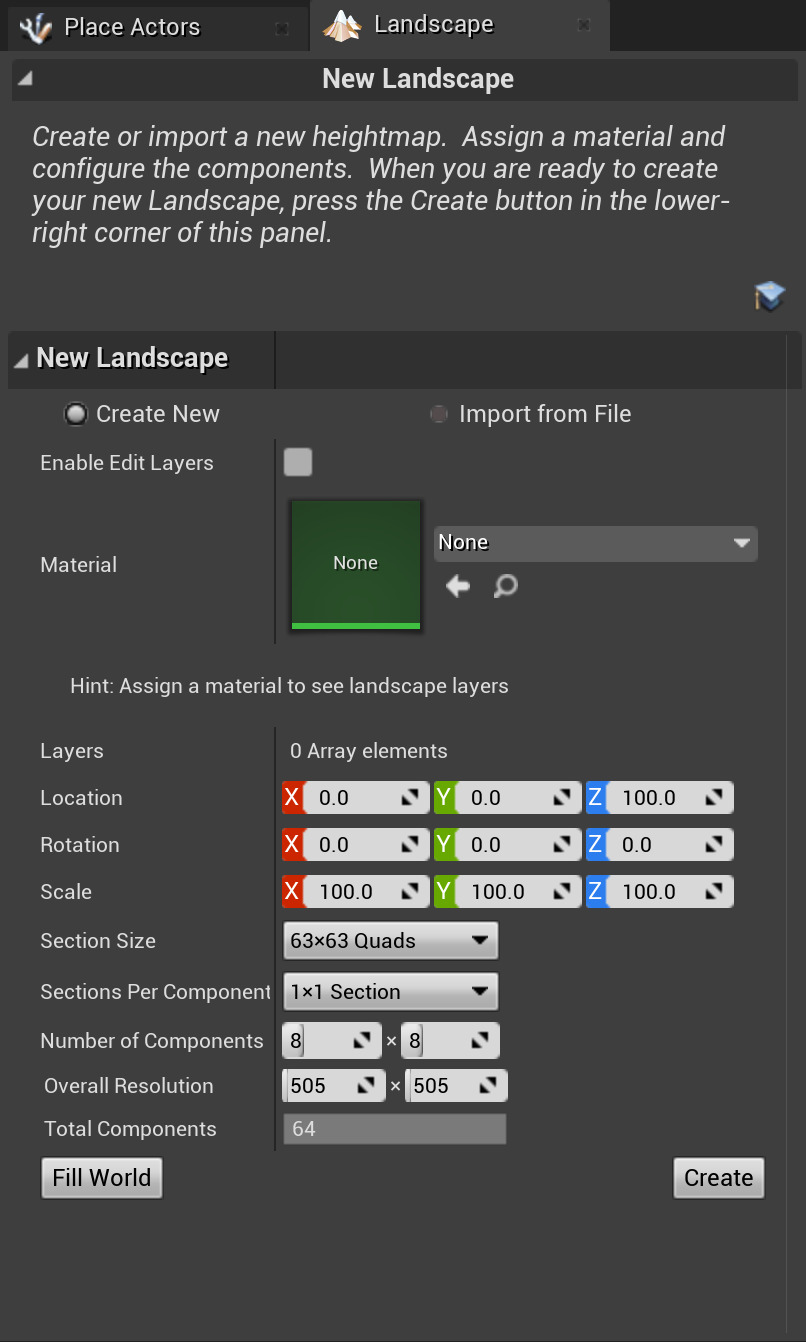Collapse the panel with the top-left triangle
The height and width of the screenshot is (1342, 806).
[24, 78]
